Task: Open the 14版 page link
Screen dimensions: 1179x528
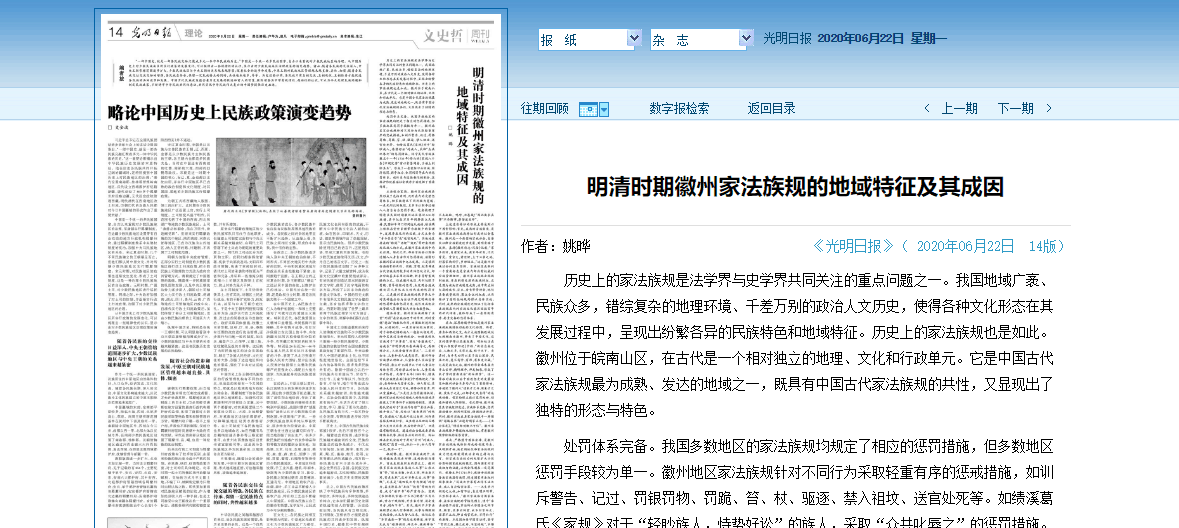Action: point(1046,246)
